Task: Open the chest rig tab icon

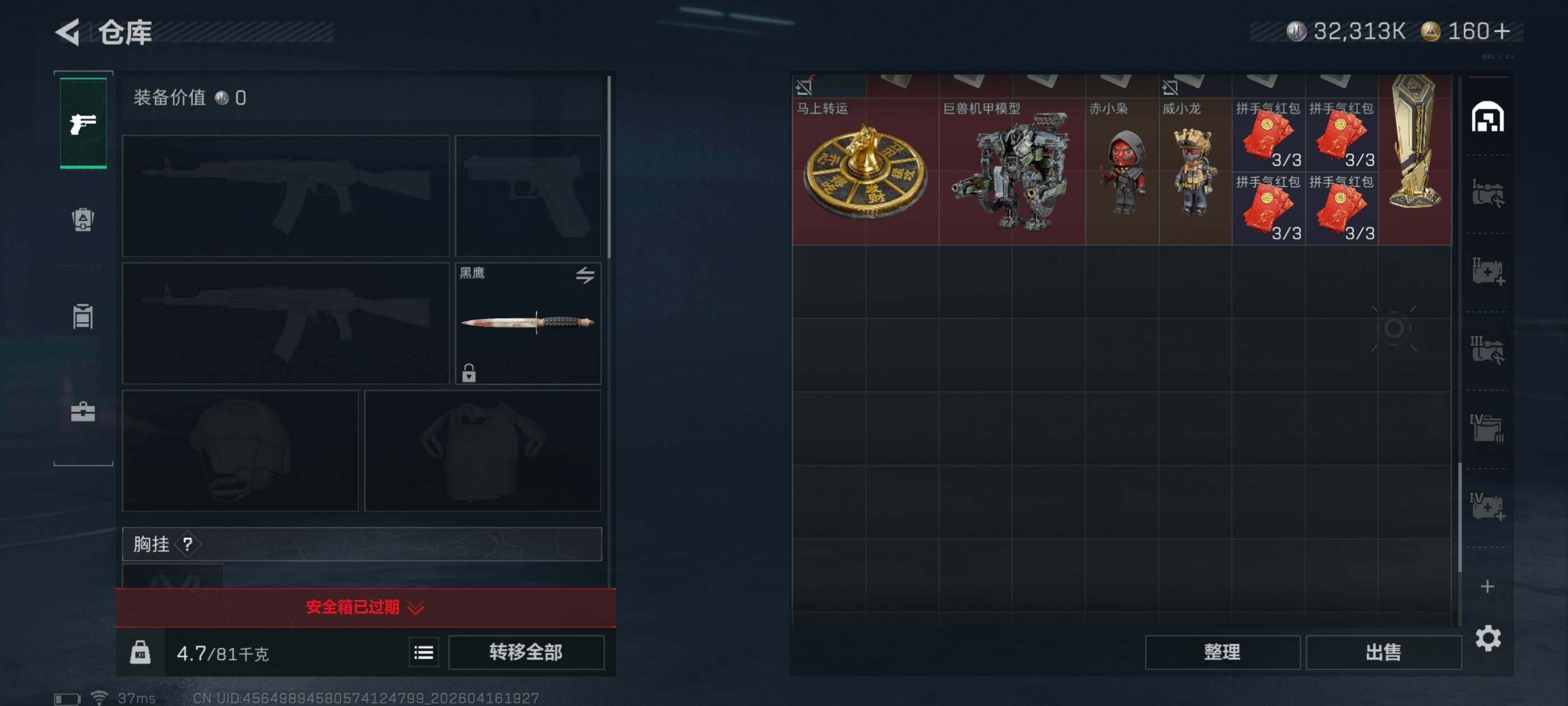Action: coord(83,316)
